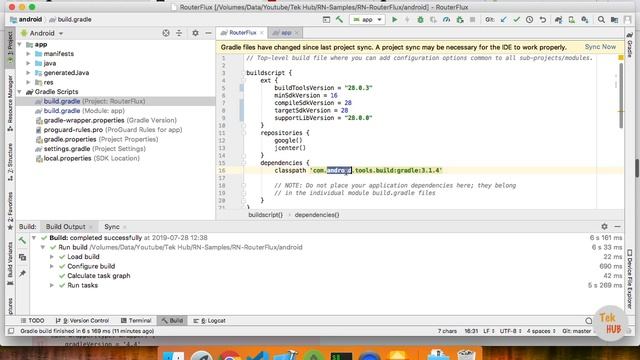
Task: Hide the Project panel with minus icon
Action: pos(209,33)
